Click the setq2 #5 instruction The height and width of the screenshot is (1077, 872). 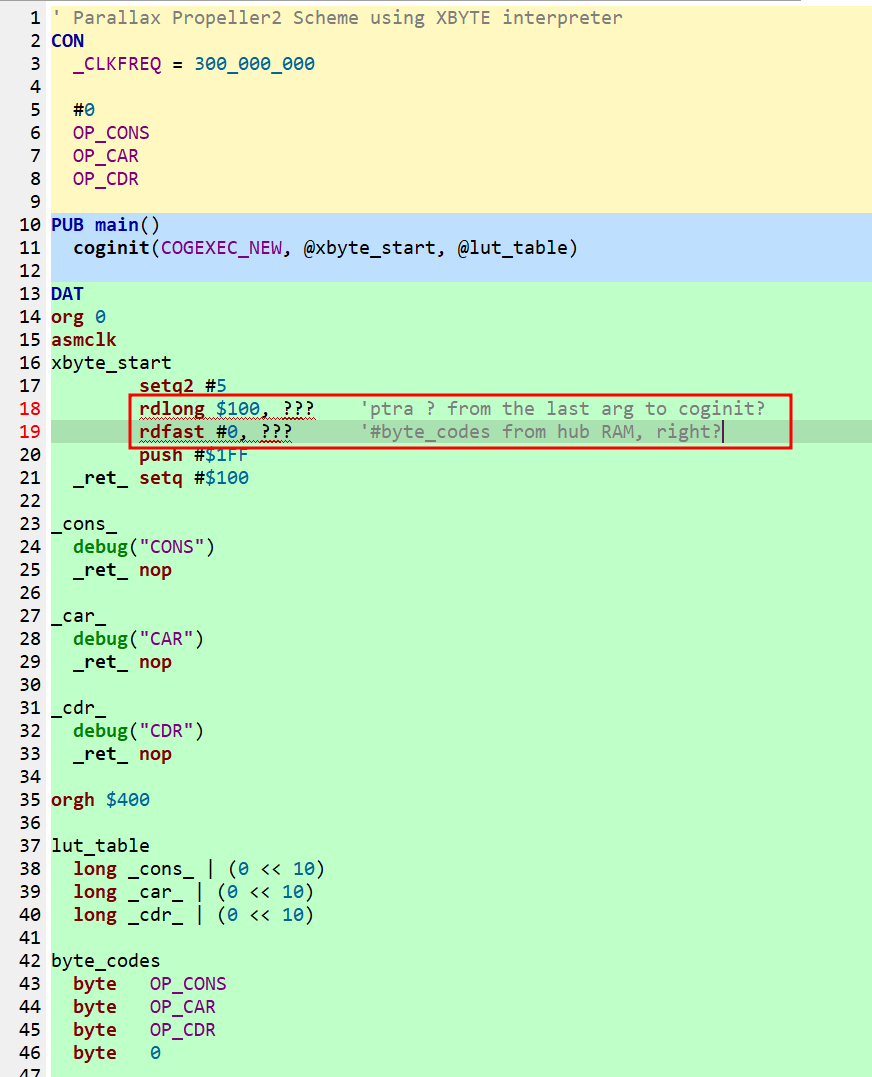pyautogui.click(x=183, y=386)
